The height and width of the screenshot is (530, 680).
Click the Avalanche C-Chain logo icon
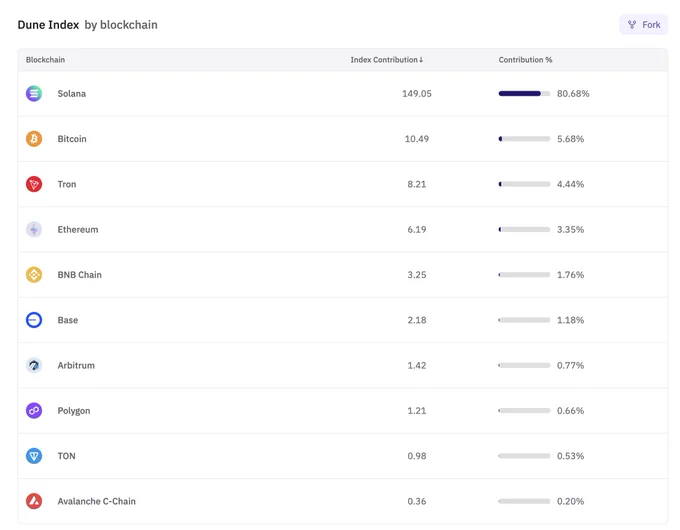click(34, 501)
